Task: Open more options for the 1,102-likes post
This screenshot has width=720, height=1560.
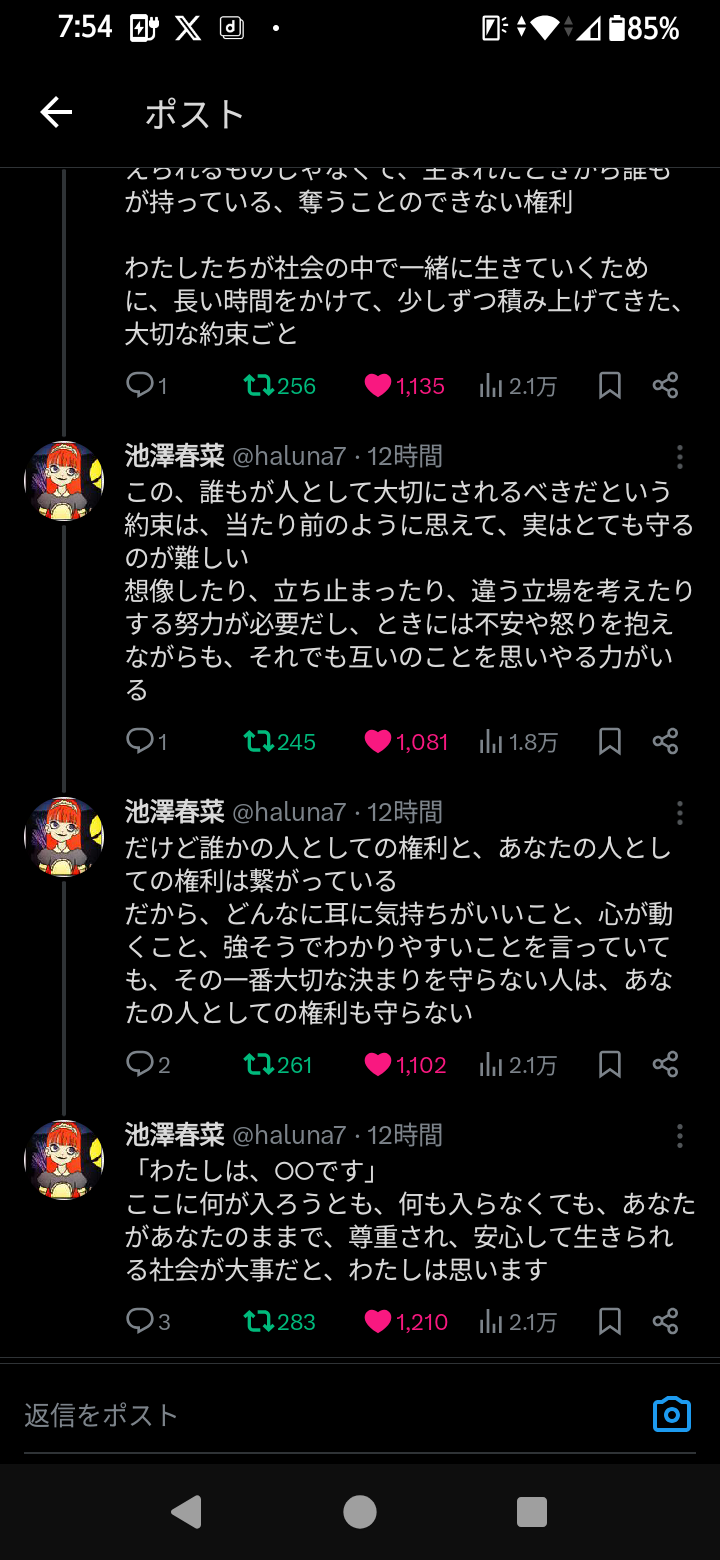Action: coord(680,812)
